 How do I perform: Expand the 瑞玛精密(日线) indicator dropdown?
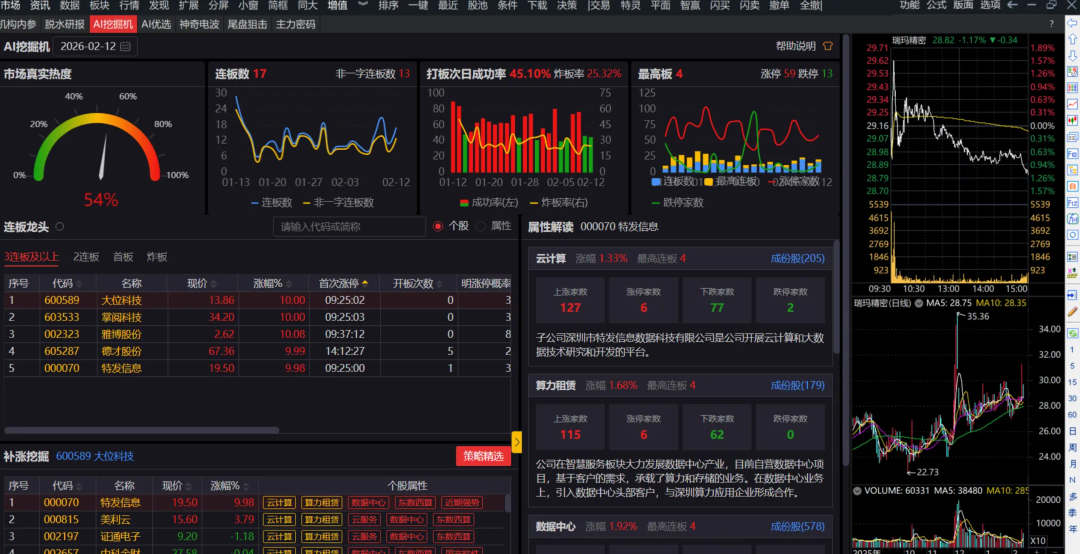pyautogui.click(x=917, y=303)
